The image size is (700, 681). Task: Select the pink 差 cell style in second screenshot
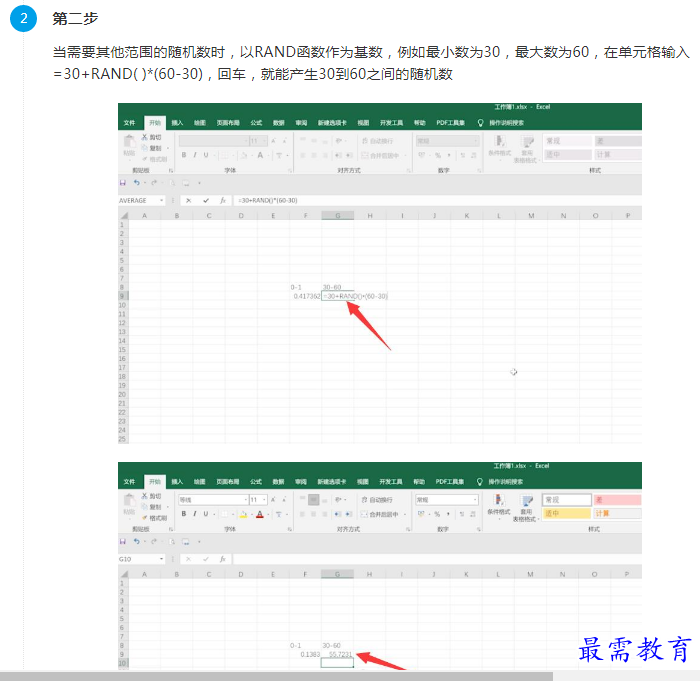(617, 500)
